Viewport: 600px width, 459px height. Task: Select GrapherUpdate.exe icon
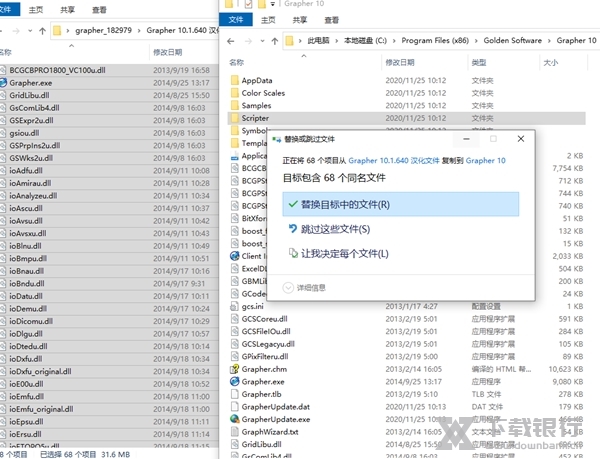coord(235,419)
